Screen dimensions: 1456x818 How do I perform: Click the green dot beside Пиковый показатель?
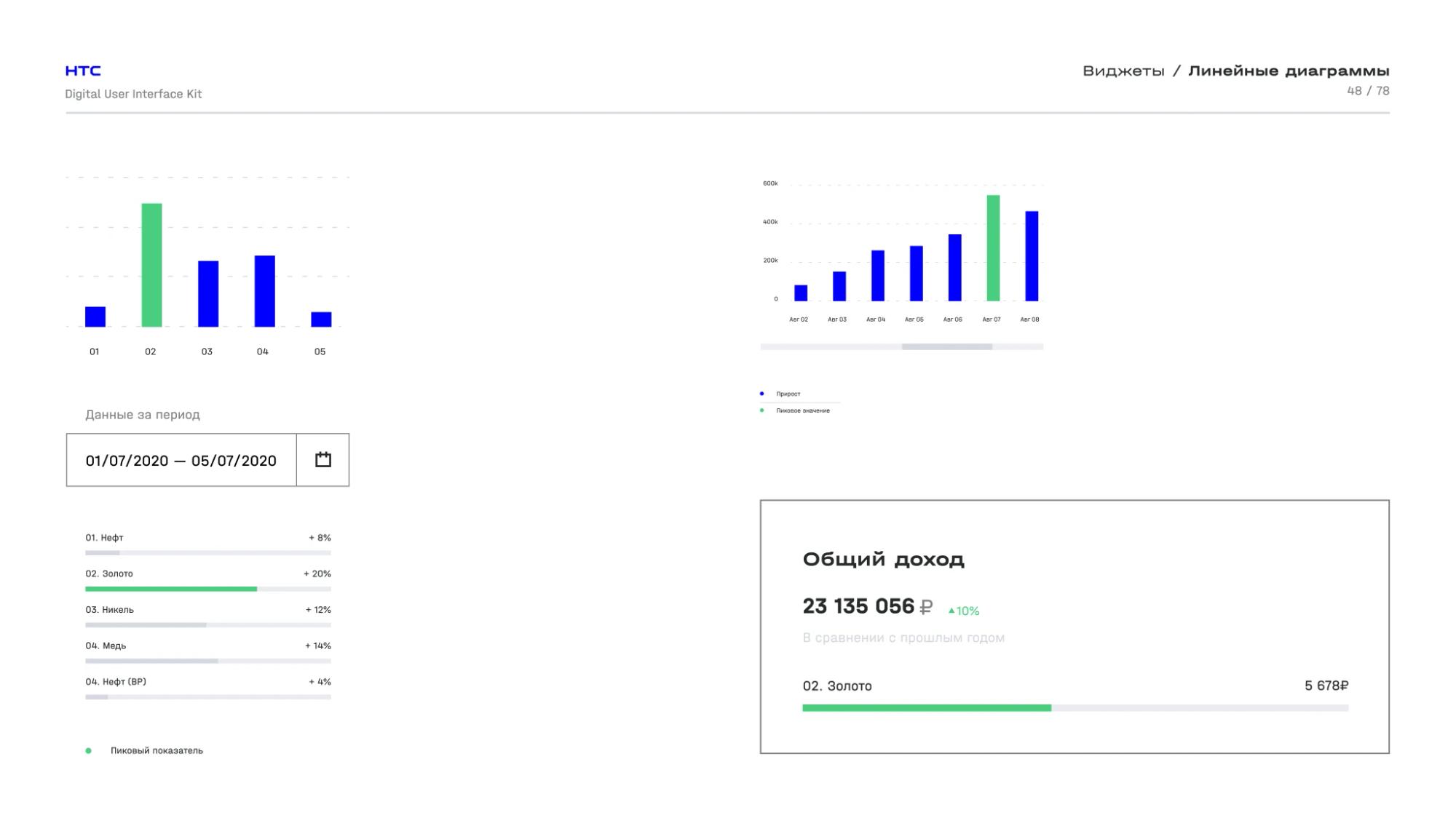[x=88, y=750]
